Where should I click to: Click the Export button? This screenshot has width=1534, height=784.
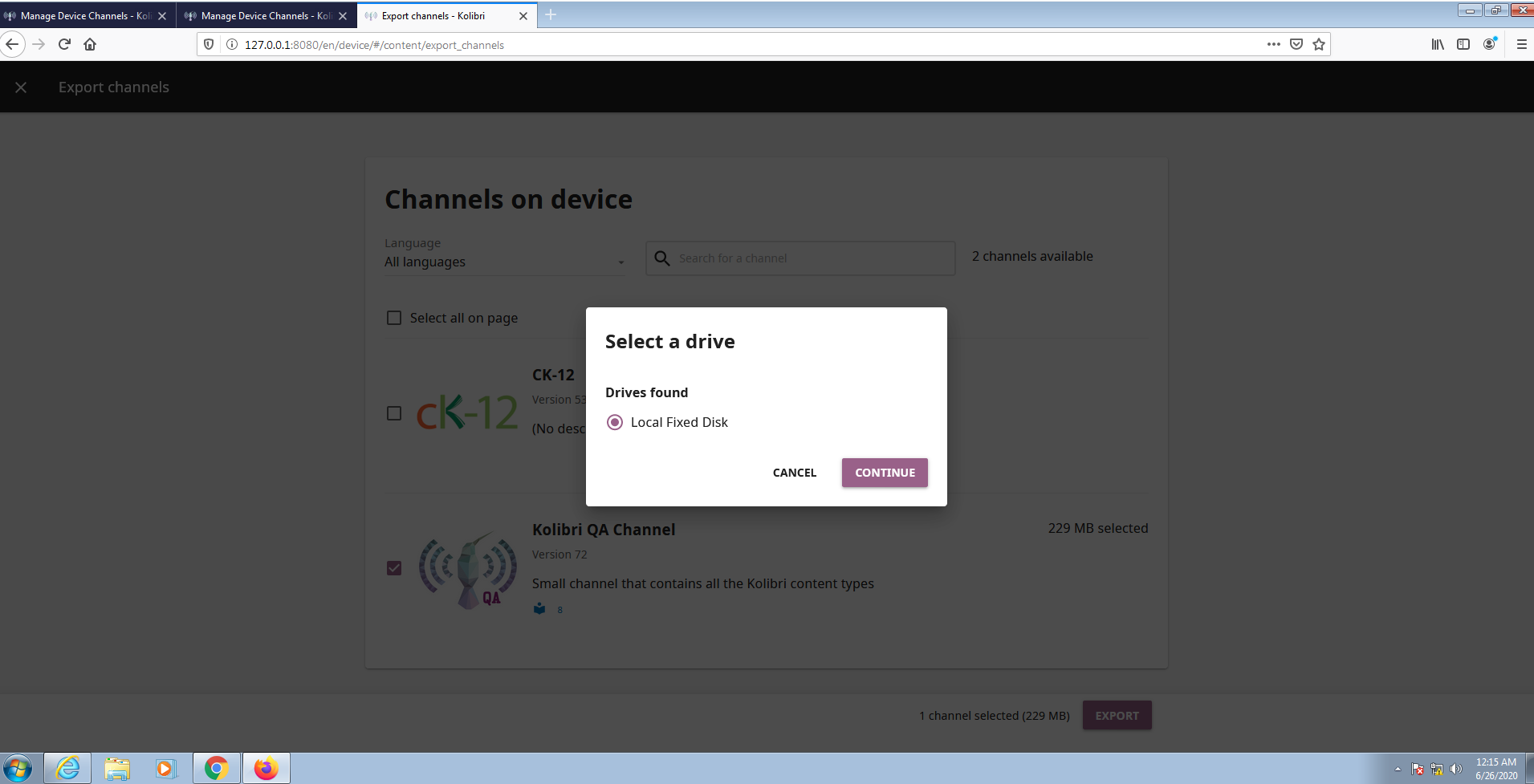click(1117, 716)
